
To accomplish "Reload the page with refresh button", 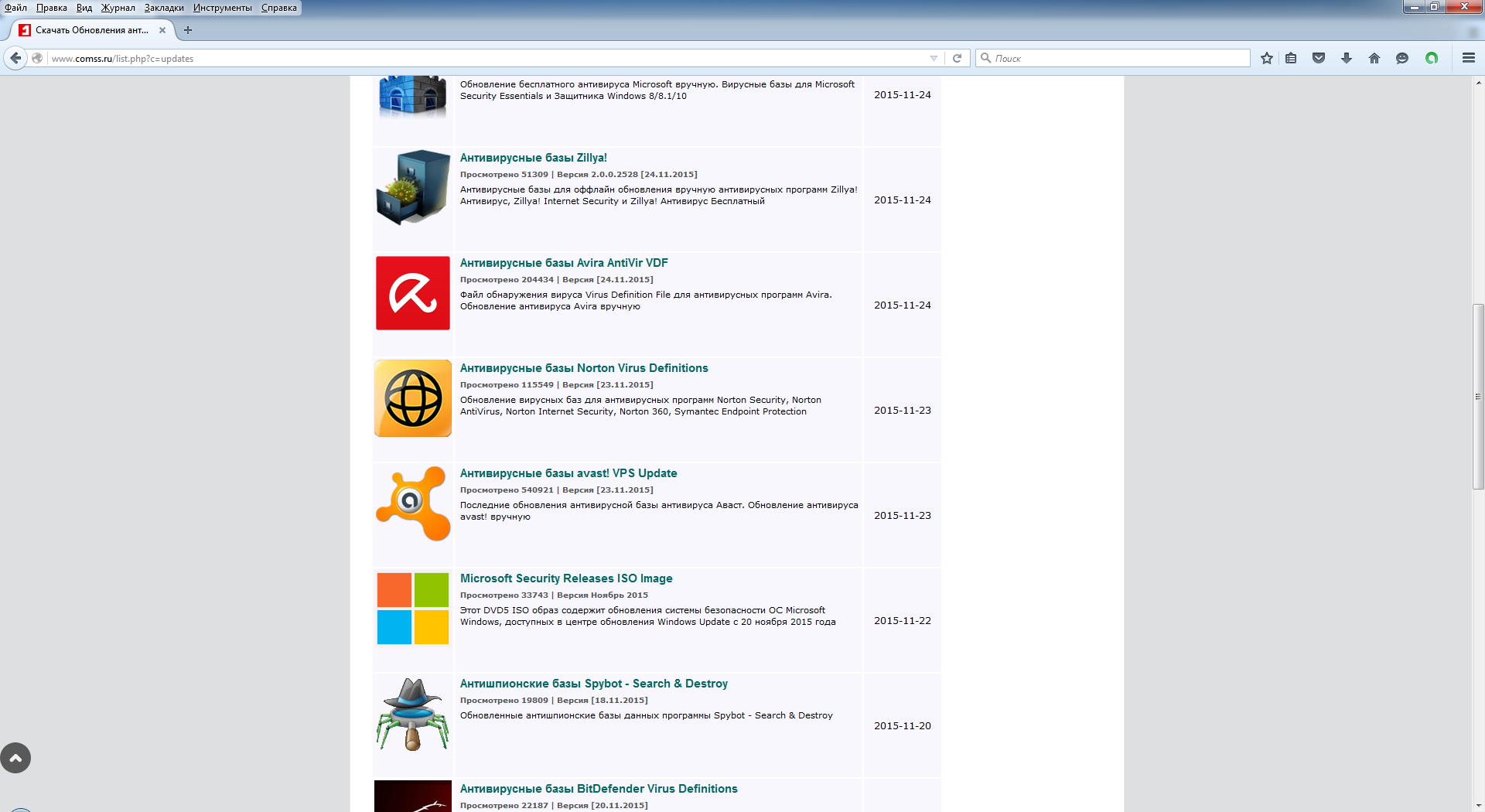I will point(957,58).
